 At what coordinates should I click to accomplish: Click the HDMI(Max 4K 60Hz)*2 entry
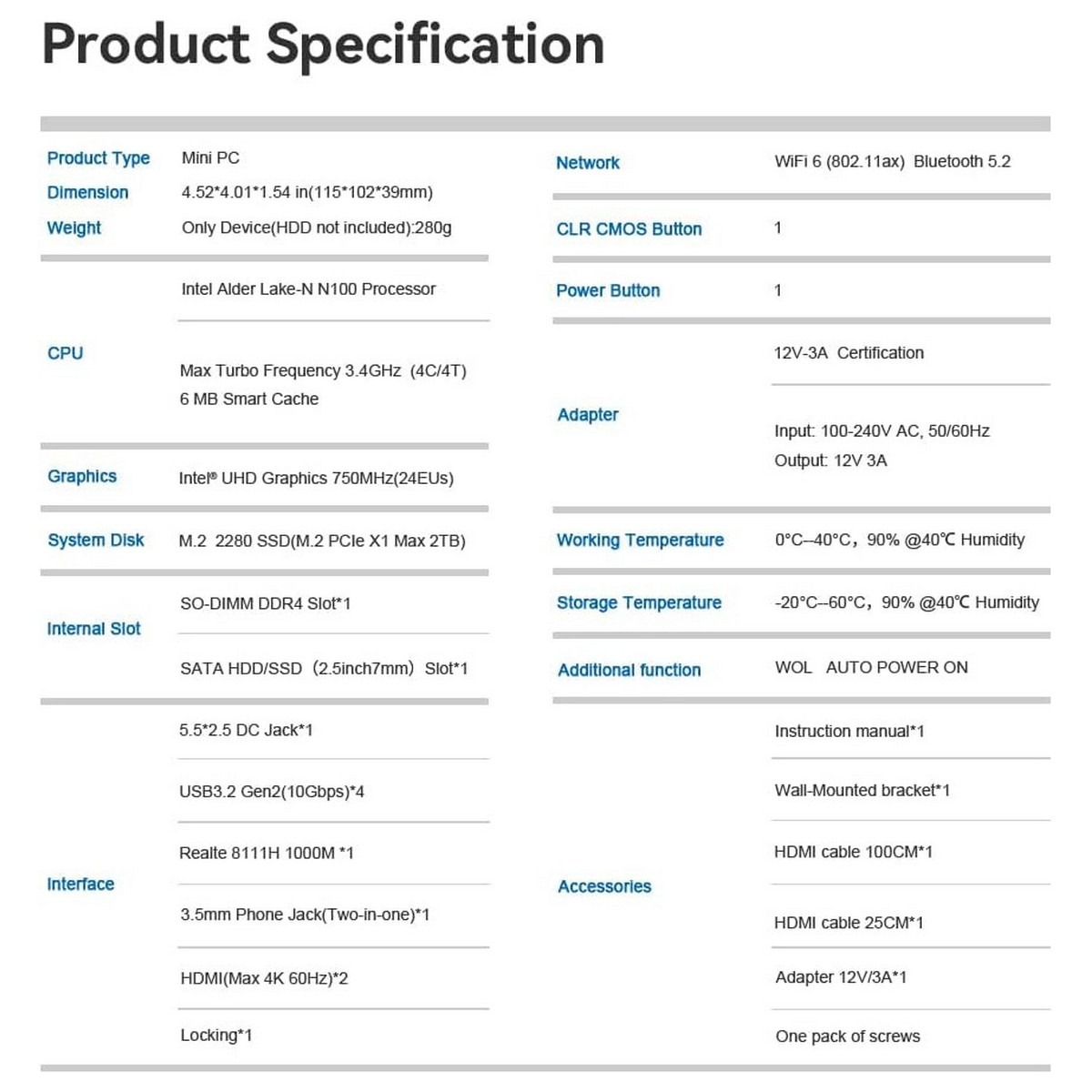[x=264, y=979]
